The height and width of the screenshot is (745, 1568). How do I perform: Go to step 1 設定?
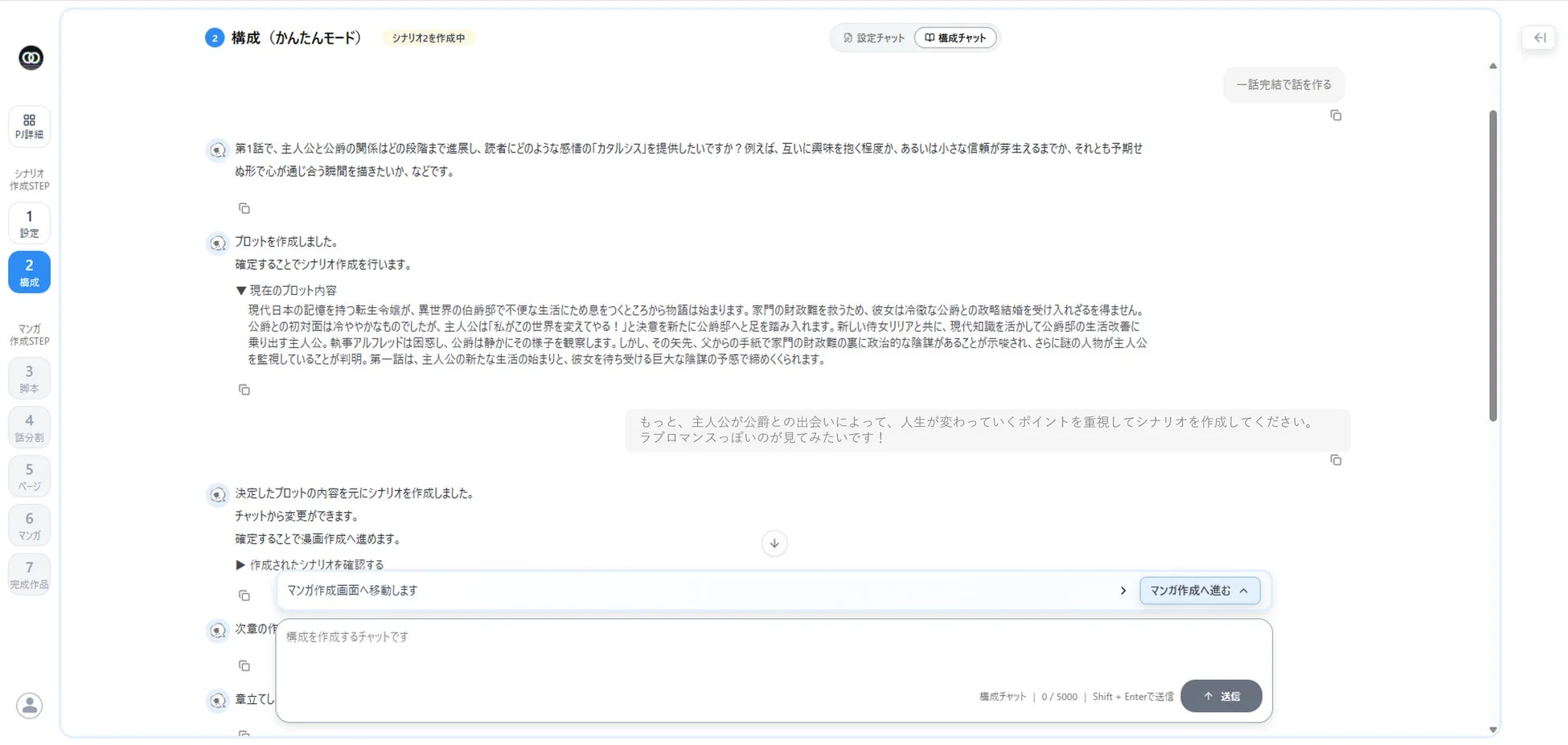(29, 223)
